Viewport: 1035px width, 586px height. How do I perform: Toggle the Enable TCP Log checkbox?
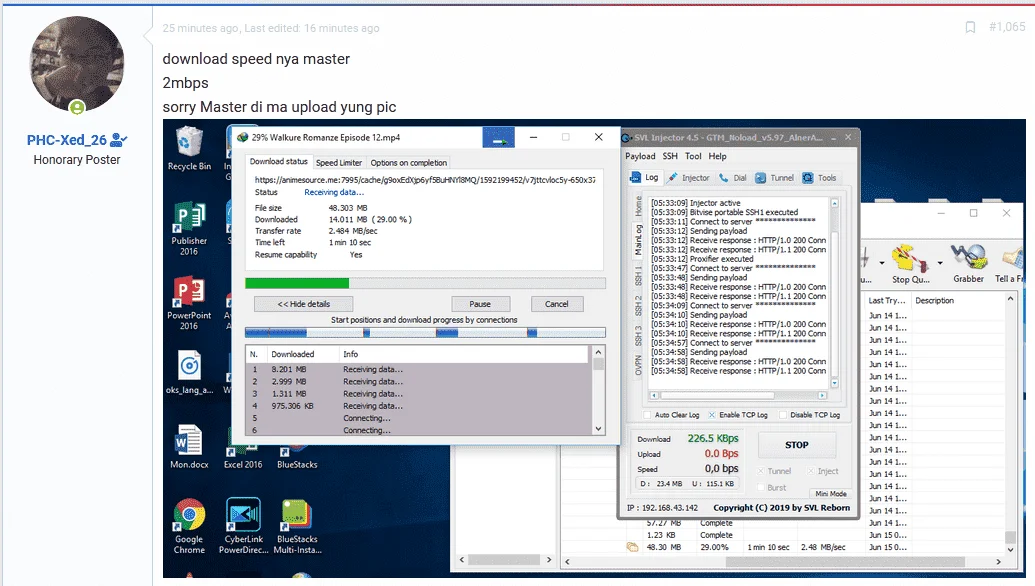tap(712, 415)
